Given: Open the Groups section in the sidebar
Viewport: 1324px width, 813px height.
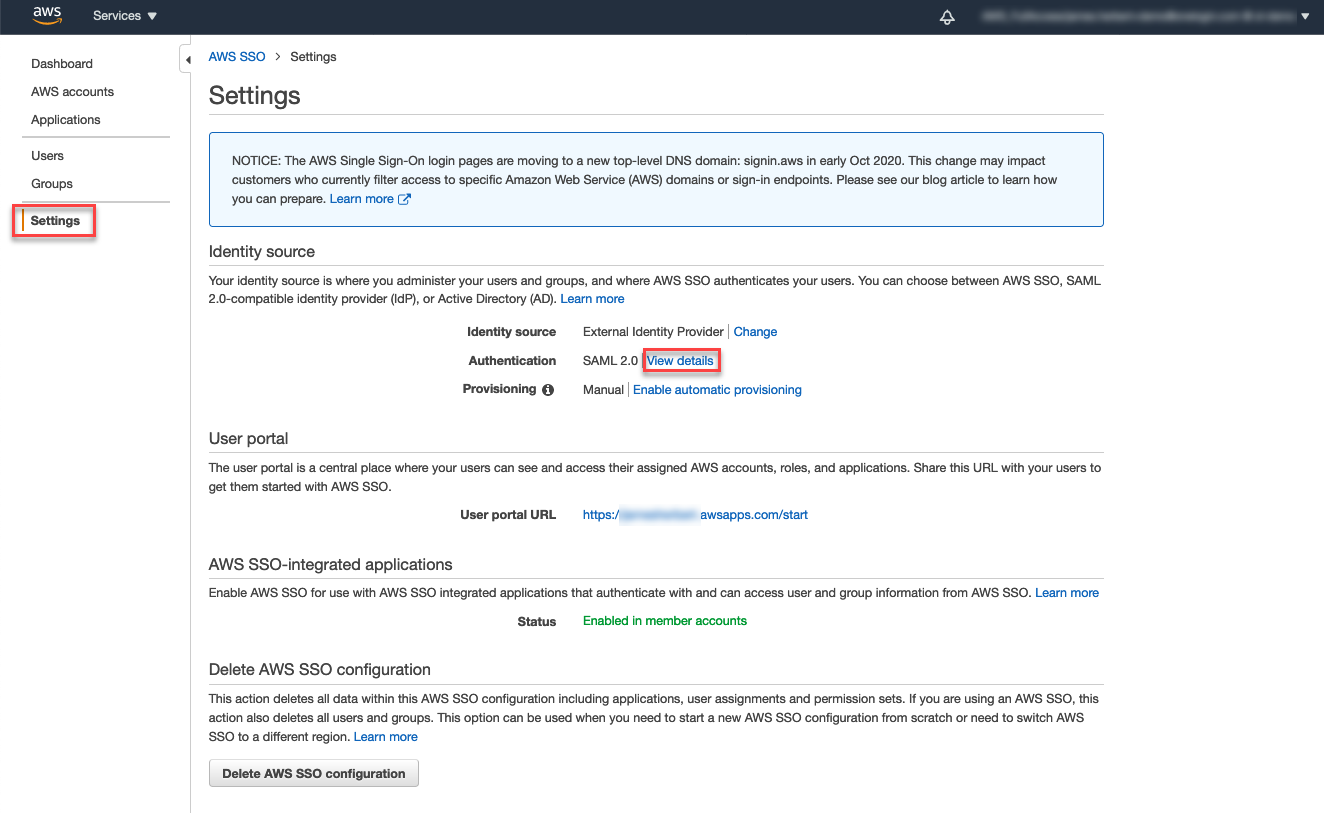Looking at the screenshot, I should click(x=51, y=183).
